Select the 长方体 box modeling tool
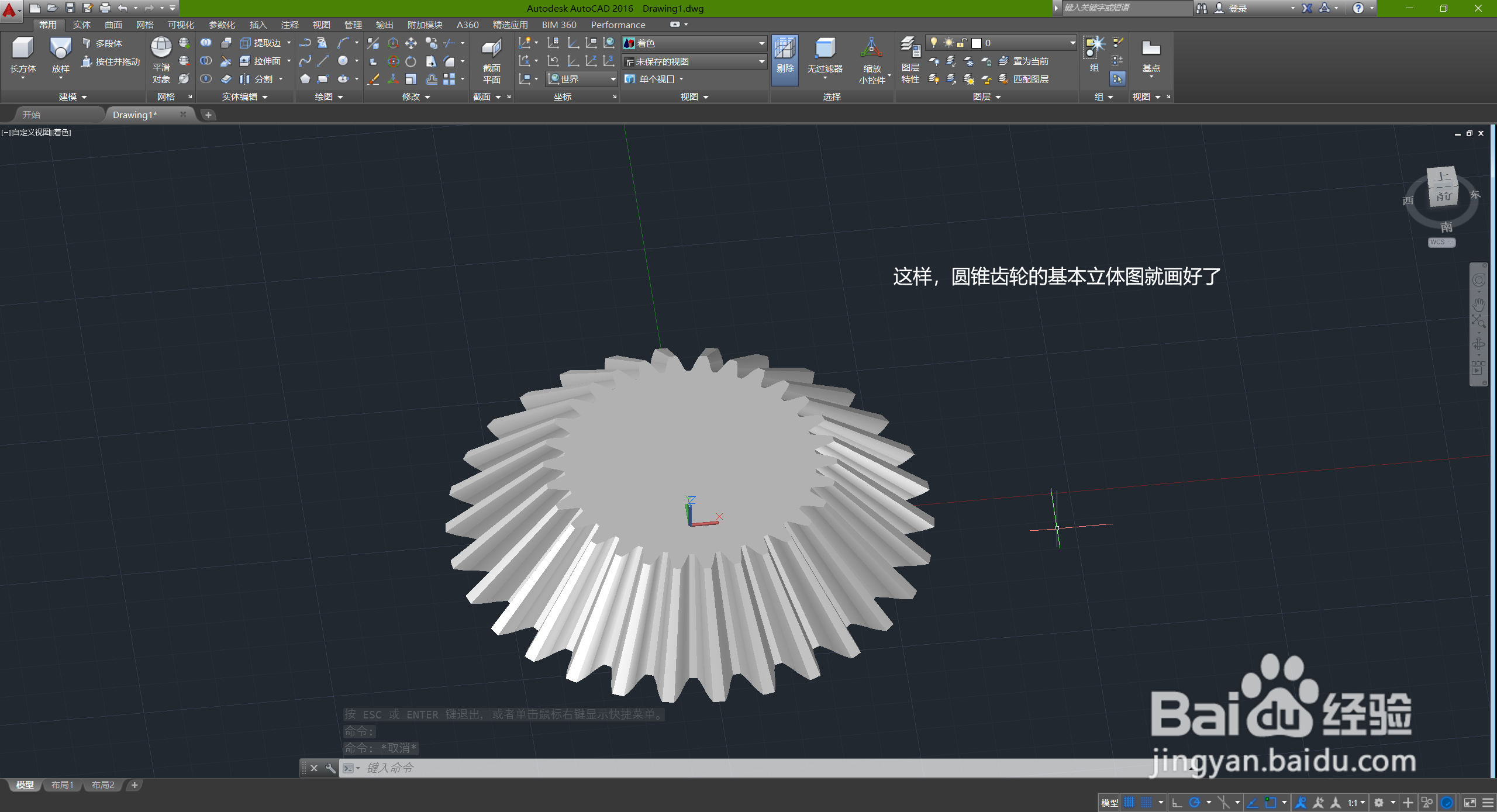The width and height of the screenshot is (1497, 812). point(23,56)
